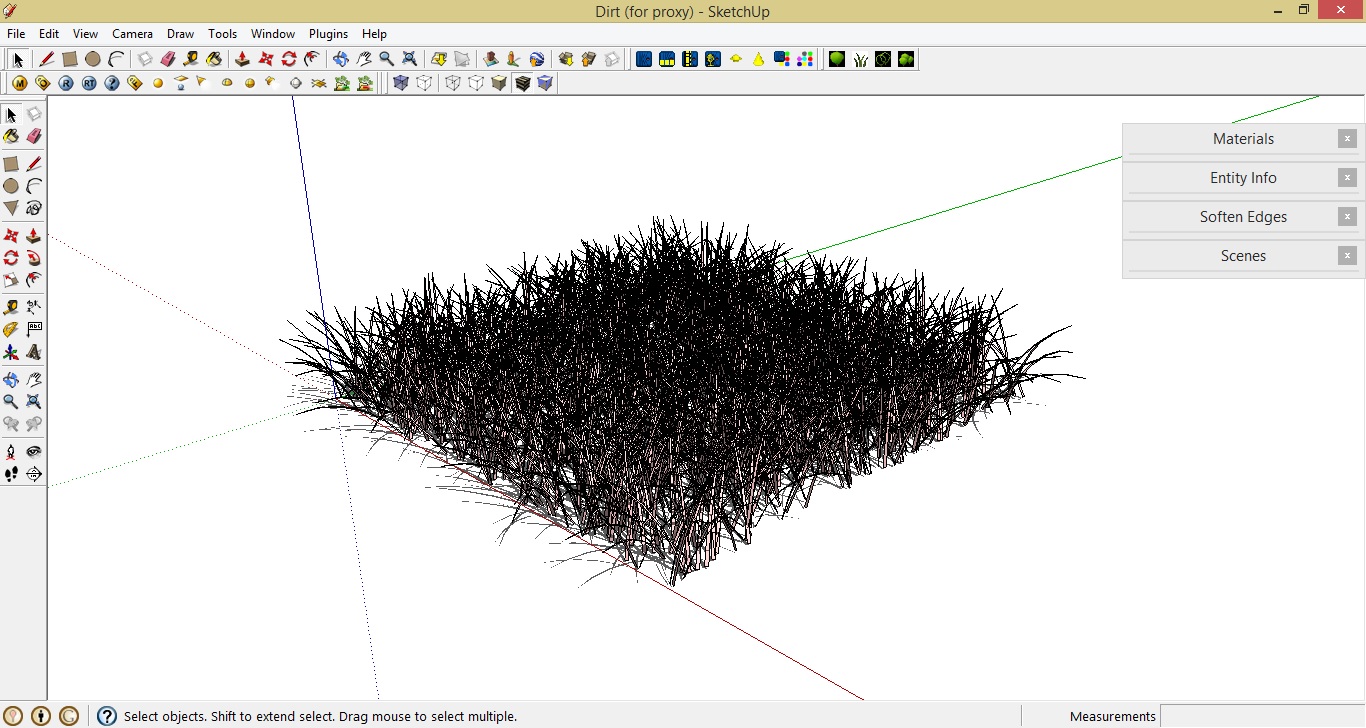Expand the Scenes panel
The height and width of the screenshot is (728, 1366).
tap(1243, 256)
